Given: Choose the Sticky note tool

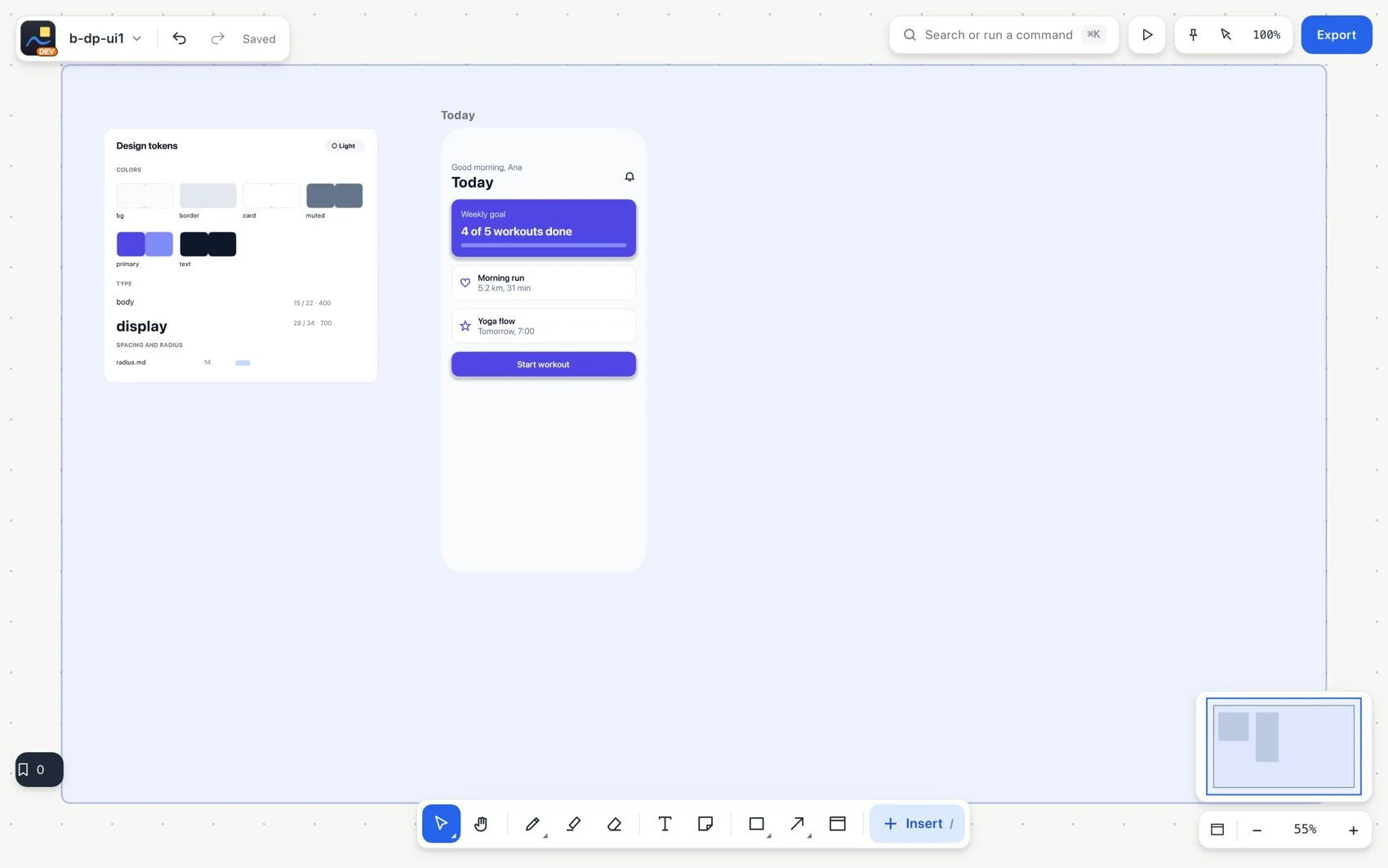Looking at the screenshot, I should pos(705,823).
